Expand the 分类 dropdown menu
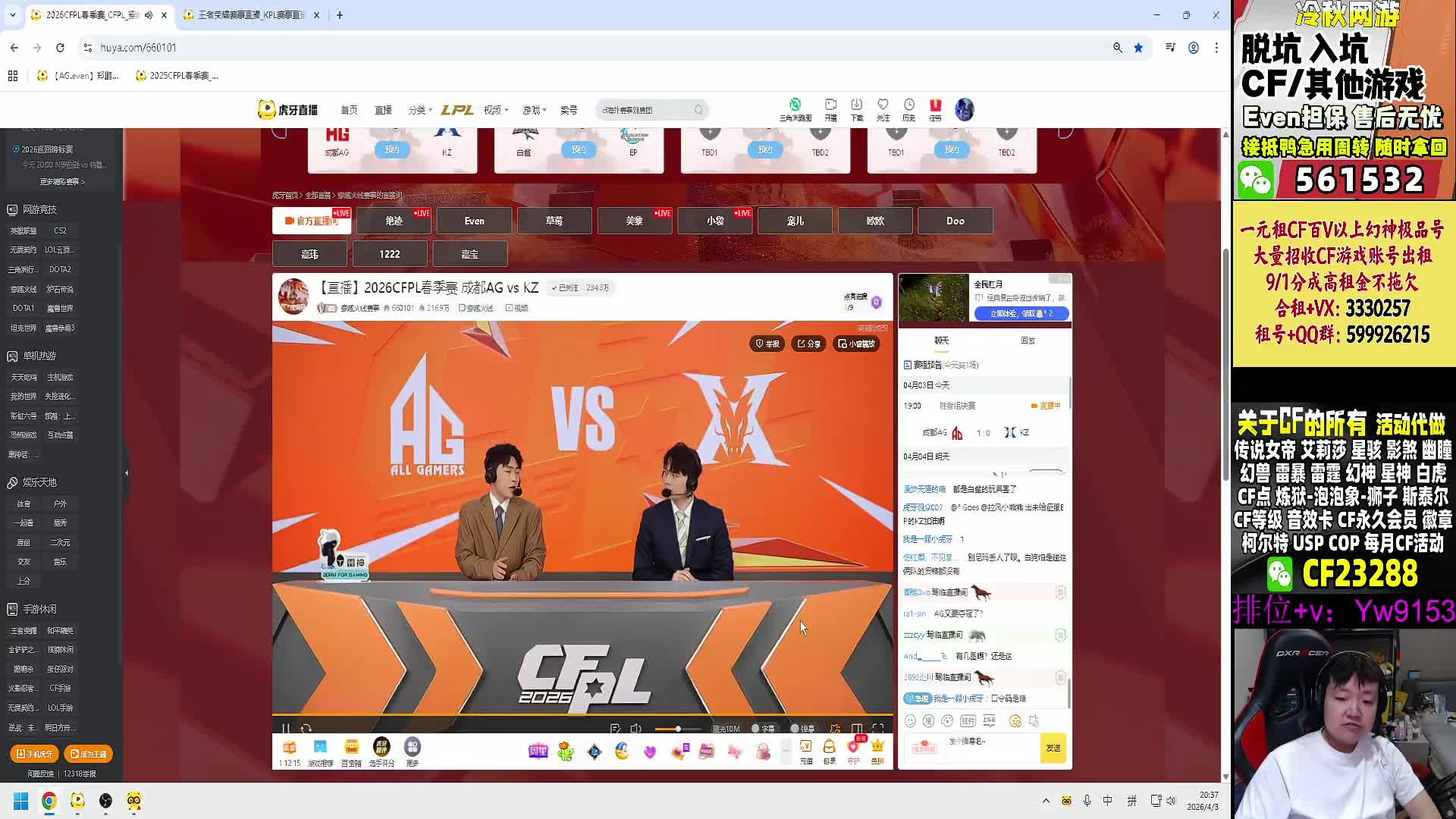 pyautogui.click(x=420, y=110)
